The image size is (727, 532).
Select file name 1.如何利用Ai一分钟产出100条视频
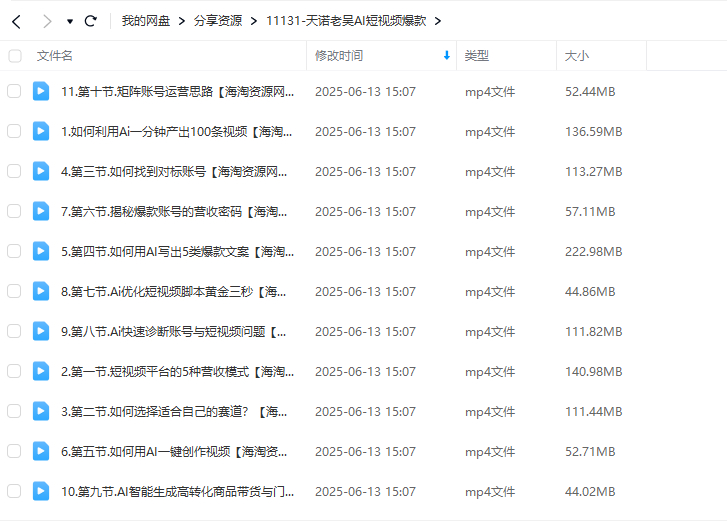tap(176, 132)
